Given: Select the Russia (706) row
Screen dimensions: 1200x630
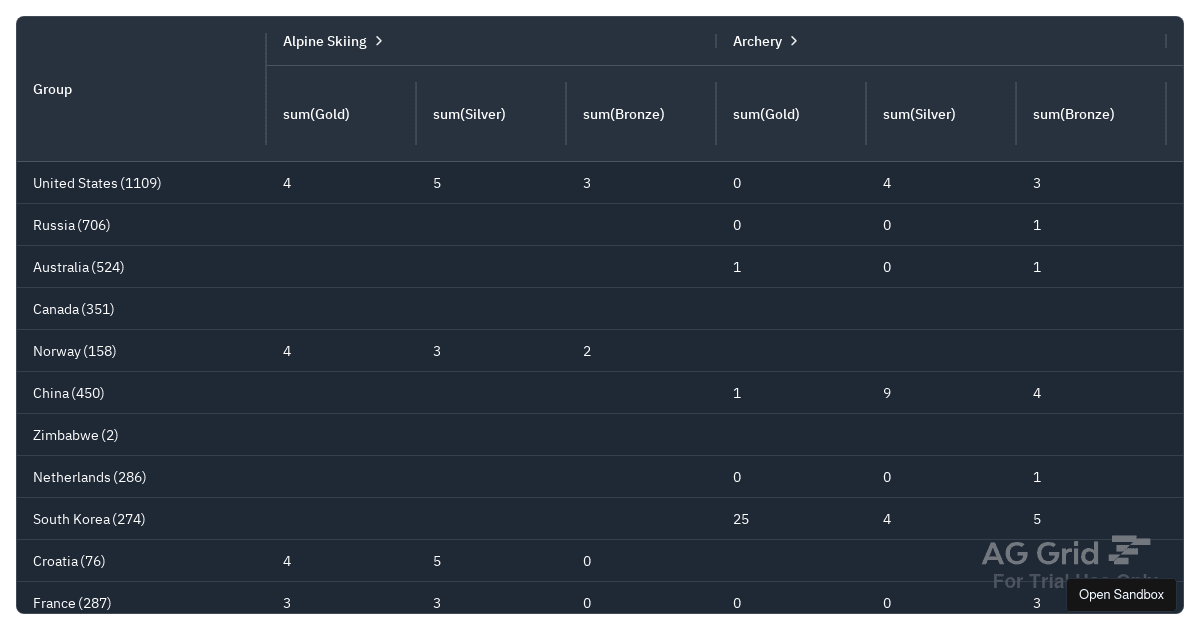Looking at the screenshot, I should pos(600,225).
